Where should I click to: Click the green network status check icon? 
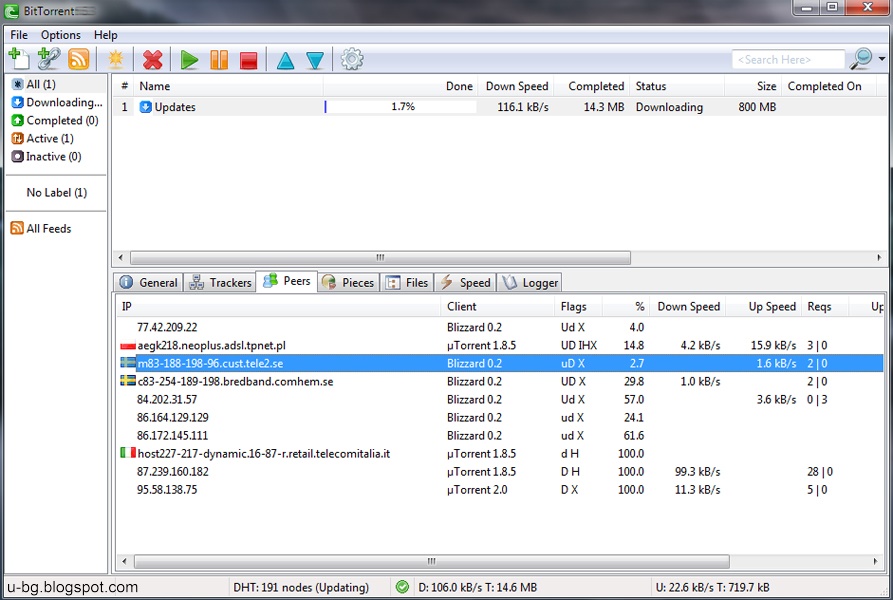[402, 587]
